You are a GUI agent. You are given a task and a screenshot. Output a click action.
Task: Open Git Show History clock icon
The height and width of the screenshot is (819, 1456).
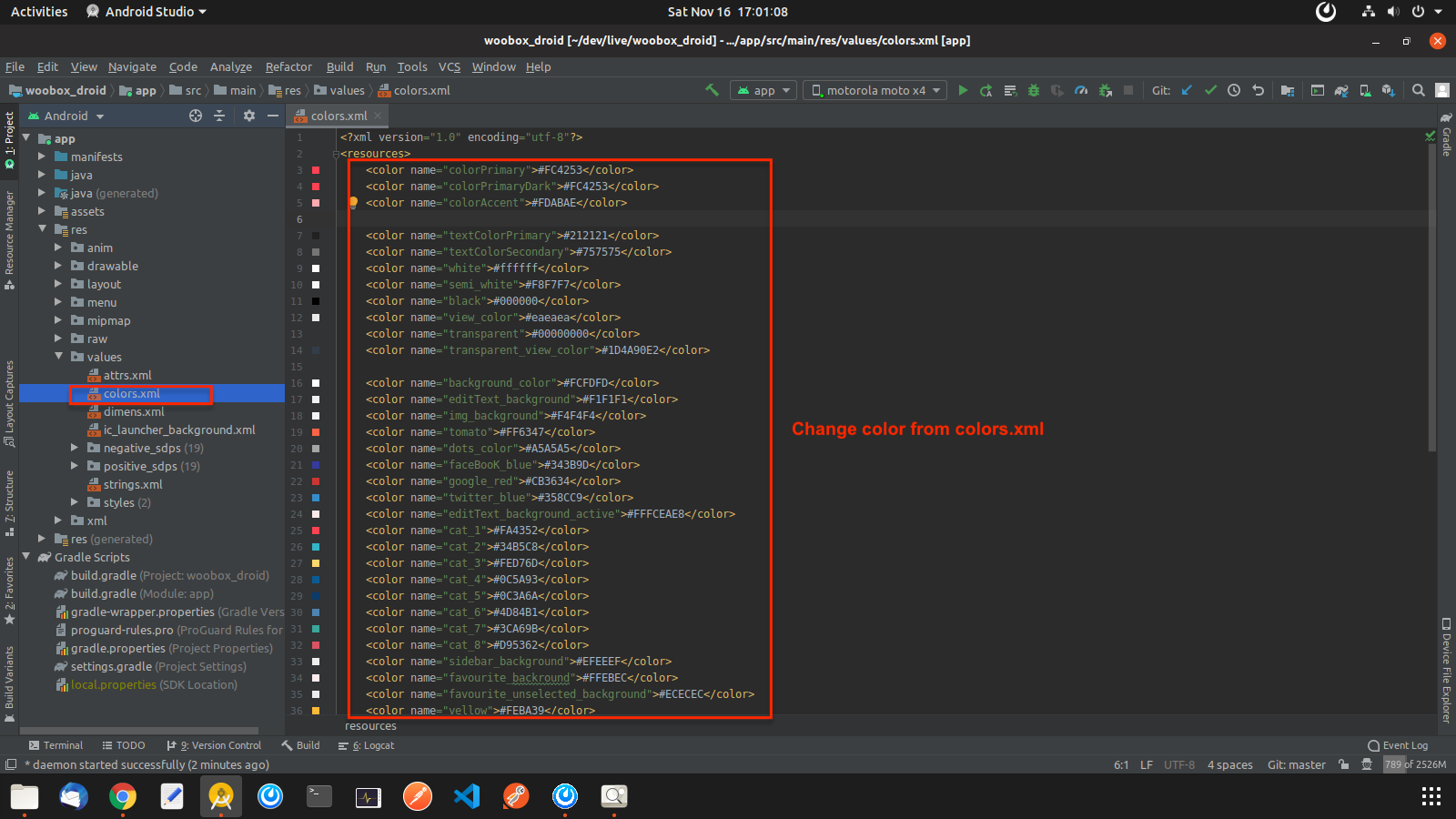pyautogui.click(x=1234, y=90)
